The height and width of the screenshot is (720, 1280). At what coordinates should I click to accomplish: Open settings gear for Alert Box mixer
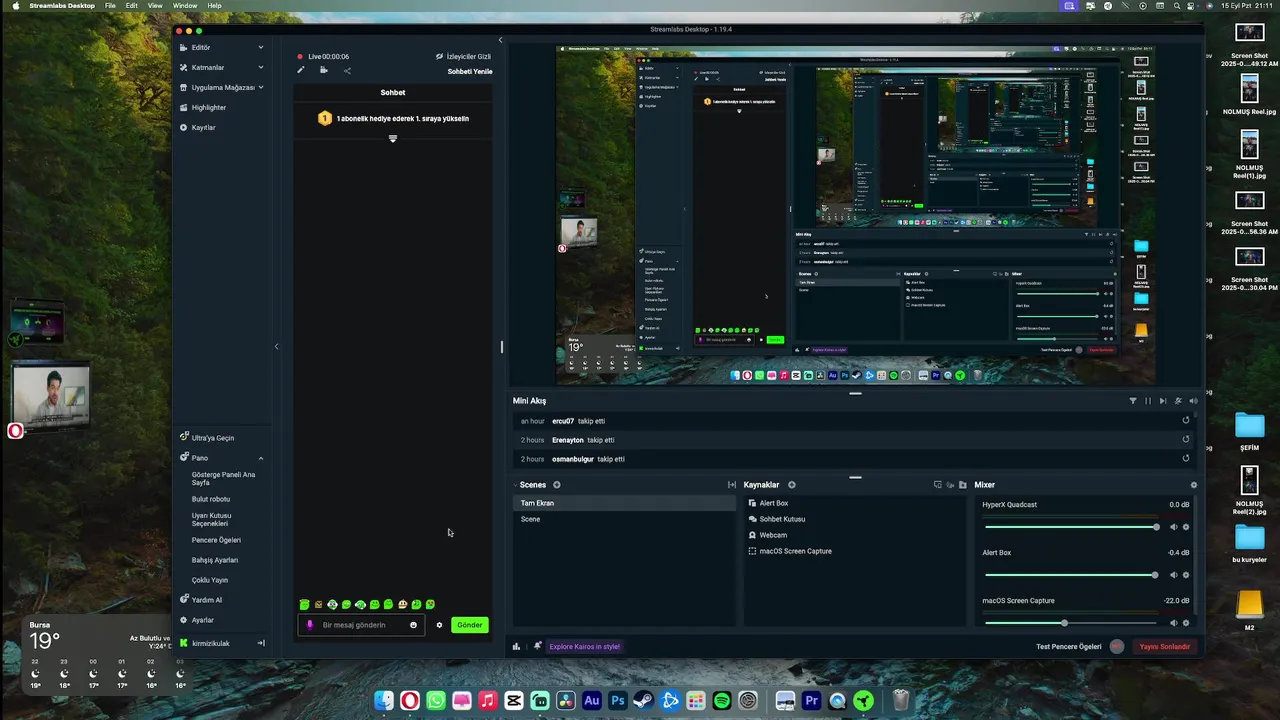(1186, 575)
